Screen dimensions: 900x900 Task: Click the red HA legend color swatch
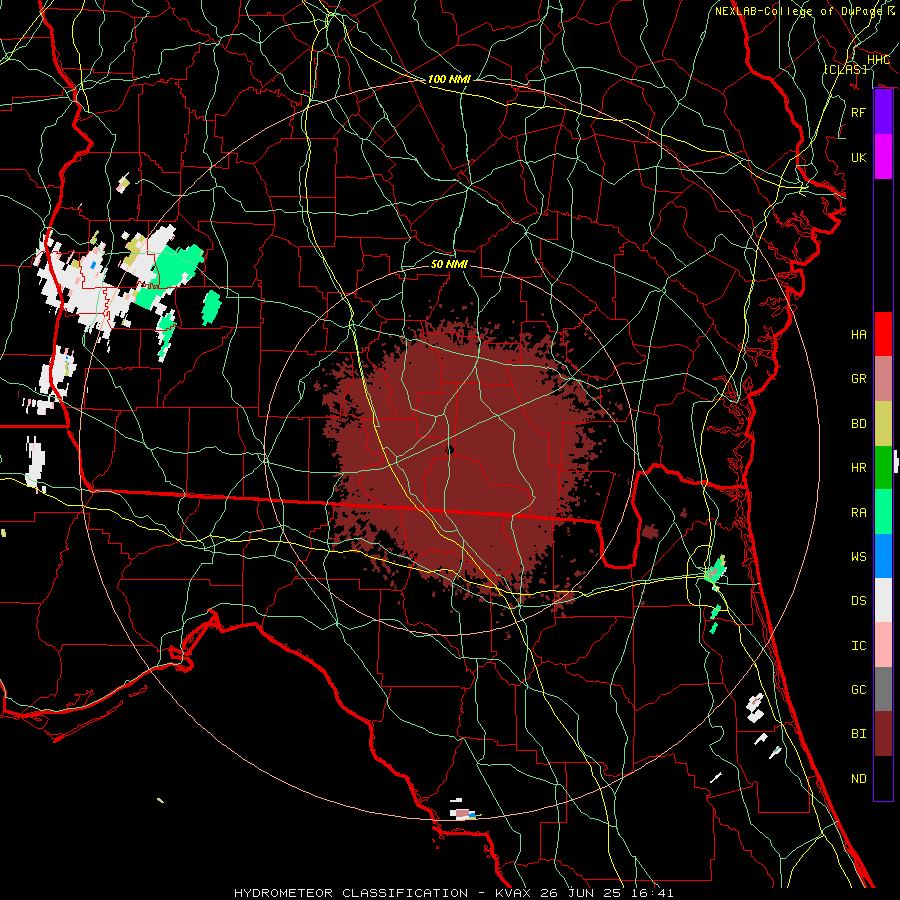883,334
